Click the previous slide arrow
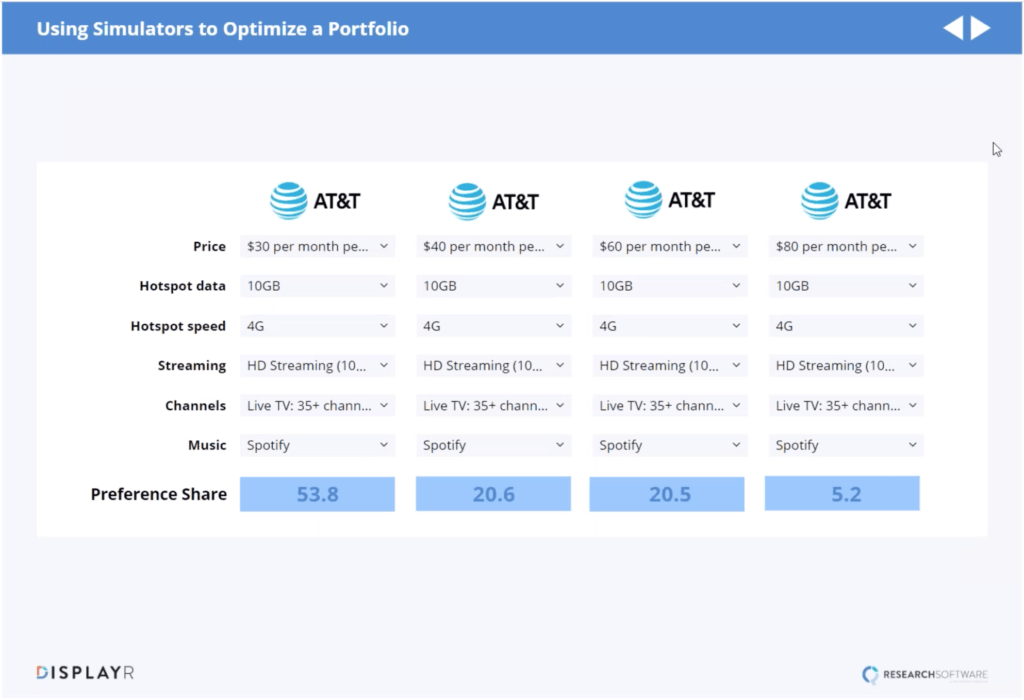This screenshot has width=1024, height=700. coord(953,28)
